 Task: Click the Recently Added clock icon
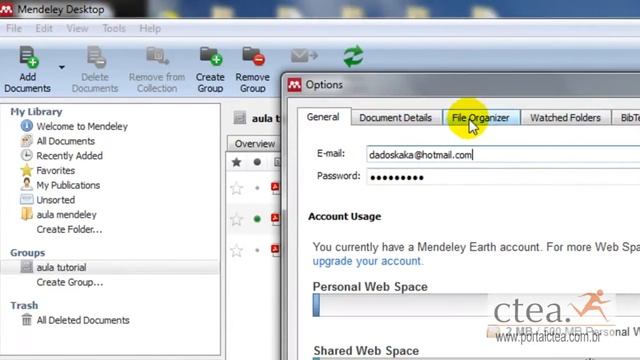coord(27,155)
